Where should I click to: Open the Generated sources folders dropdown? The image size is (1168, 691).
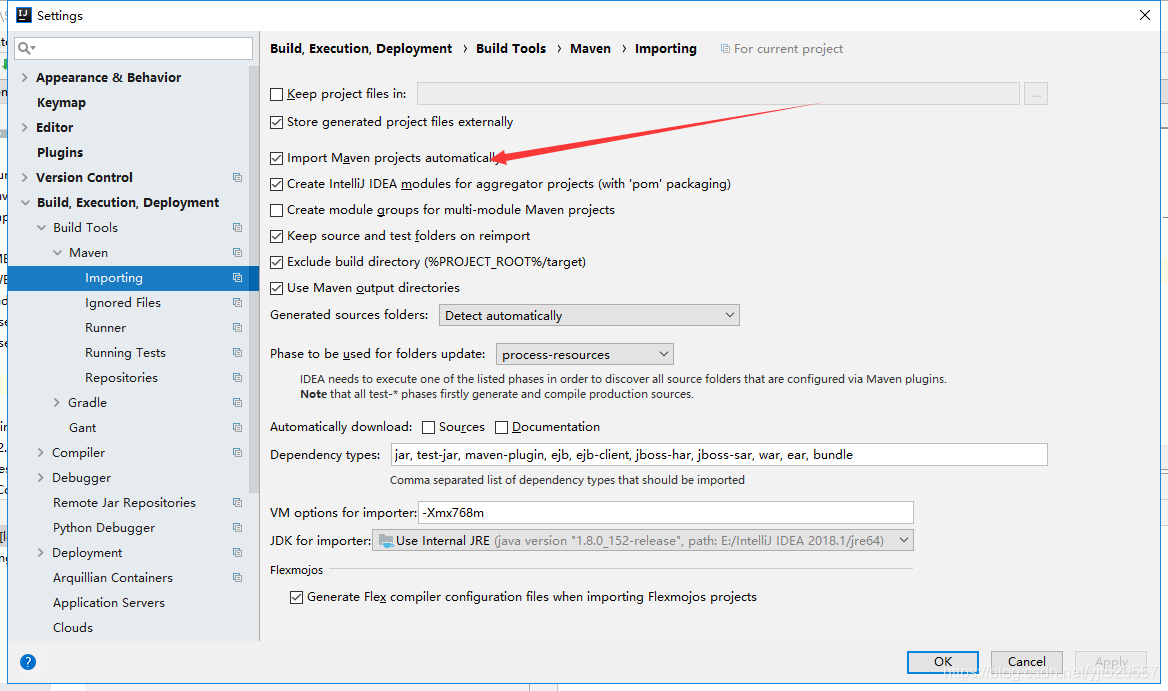[589, 315]
